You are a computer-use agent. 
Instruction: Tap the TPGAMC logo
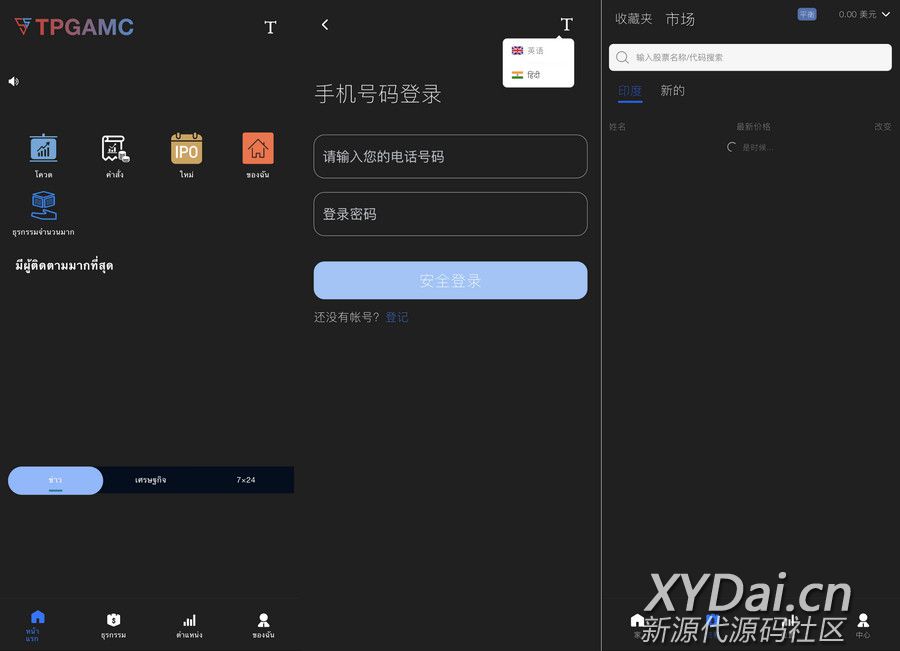pyautogui.click(x=74, y=27)
